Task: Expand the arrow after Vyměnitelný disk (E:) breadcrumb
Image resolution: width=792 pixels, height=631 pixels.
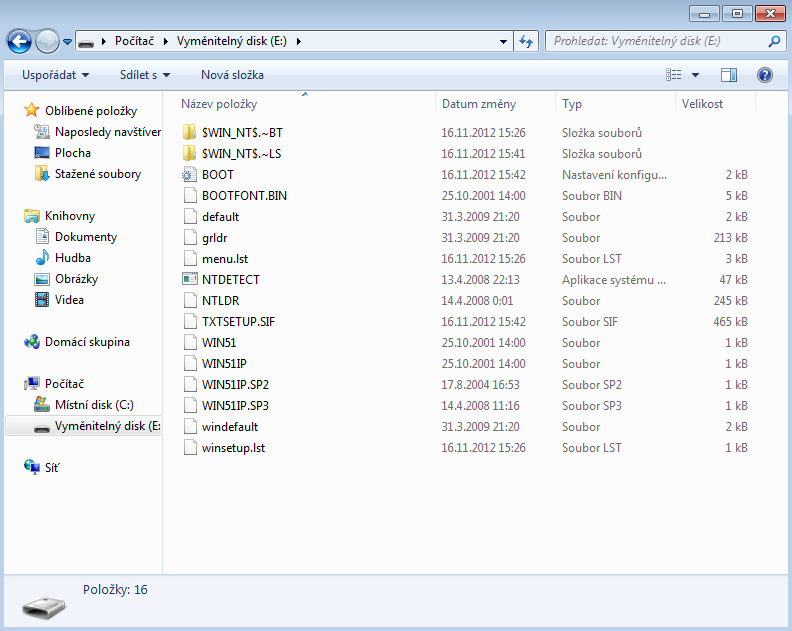Action: 299,41
